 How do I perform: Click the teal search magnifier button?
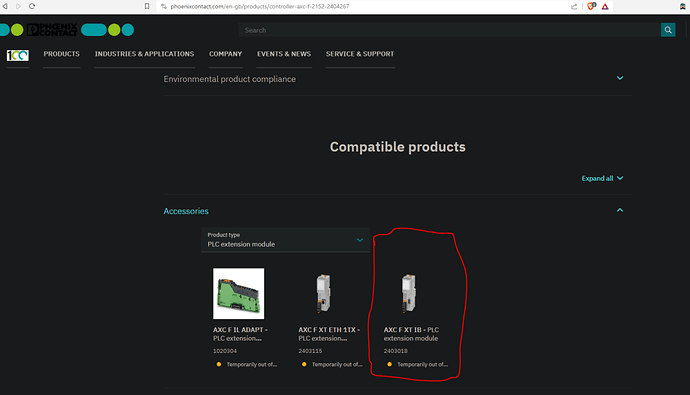668,30
